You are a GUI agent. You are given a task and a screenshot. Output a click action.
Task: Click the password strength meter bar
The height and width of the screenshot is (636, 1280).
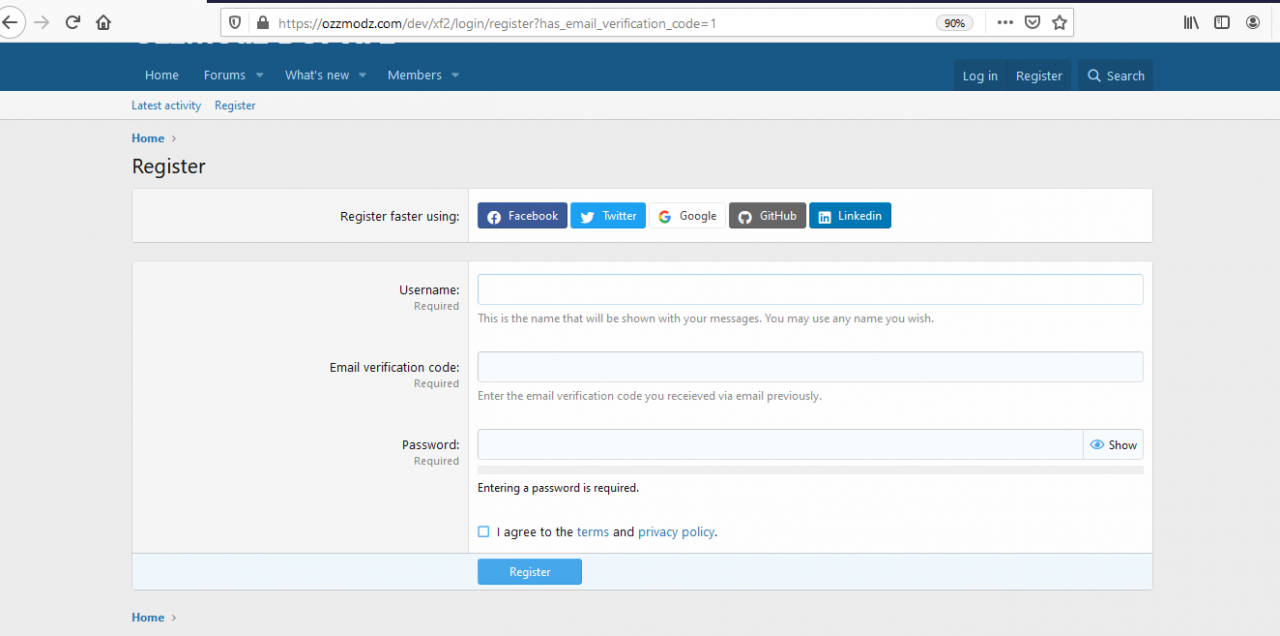(810, 467)
